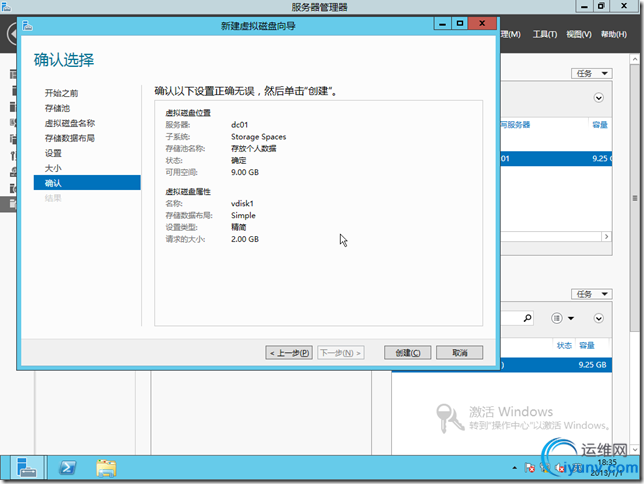Click the 取消 button in the wizard
The width and height of the screenshot is (644, 484).
click(459, 353)
